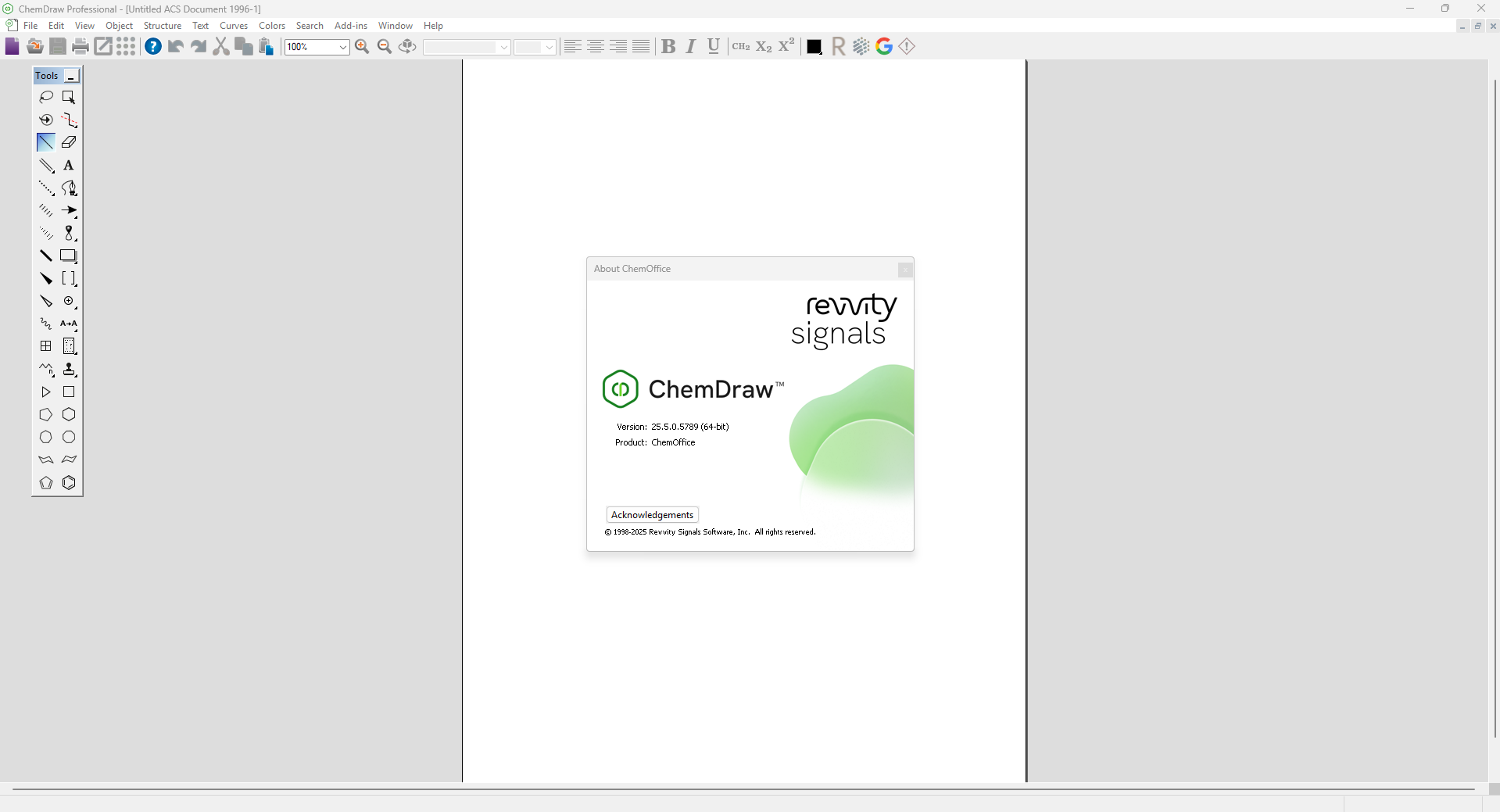Click the black color swatch
1500x812 pixels.
pyautogui.click(x=814, y=47)
